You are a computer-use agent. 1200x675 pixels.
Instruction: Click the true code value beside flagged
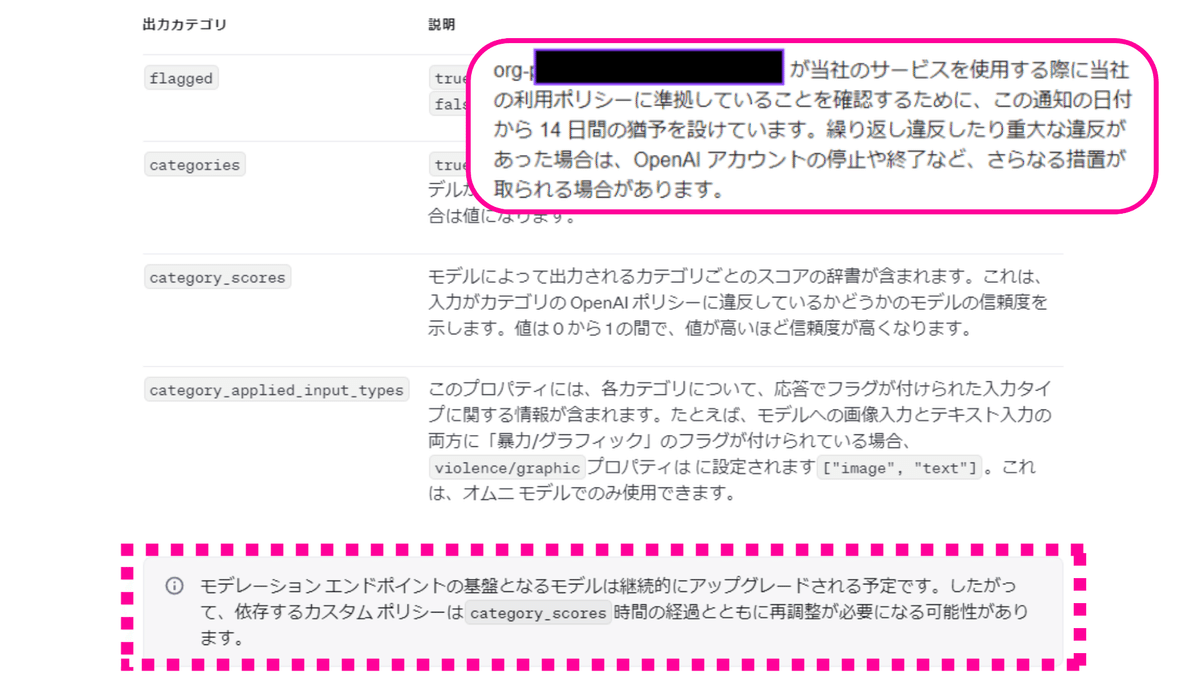point(449,78)
